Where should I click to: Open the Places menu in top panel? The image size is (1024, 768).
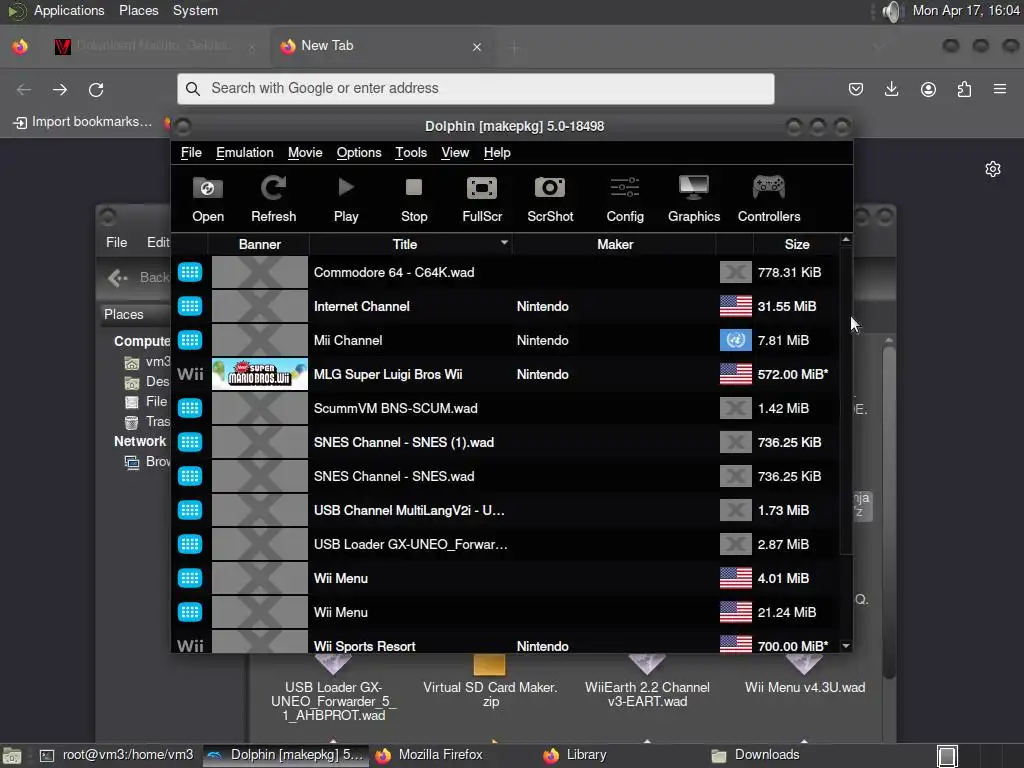pos(138,10)
